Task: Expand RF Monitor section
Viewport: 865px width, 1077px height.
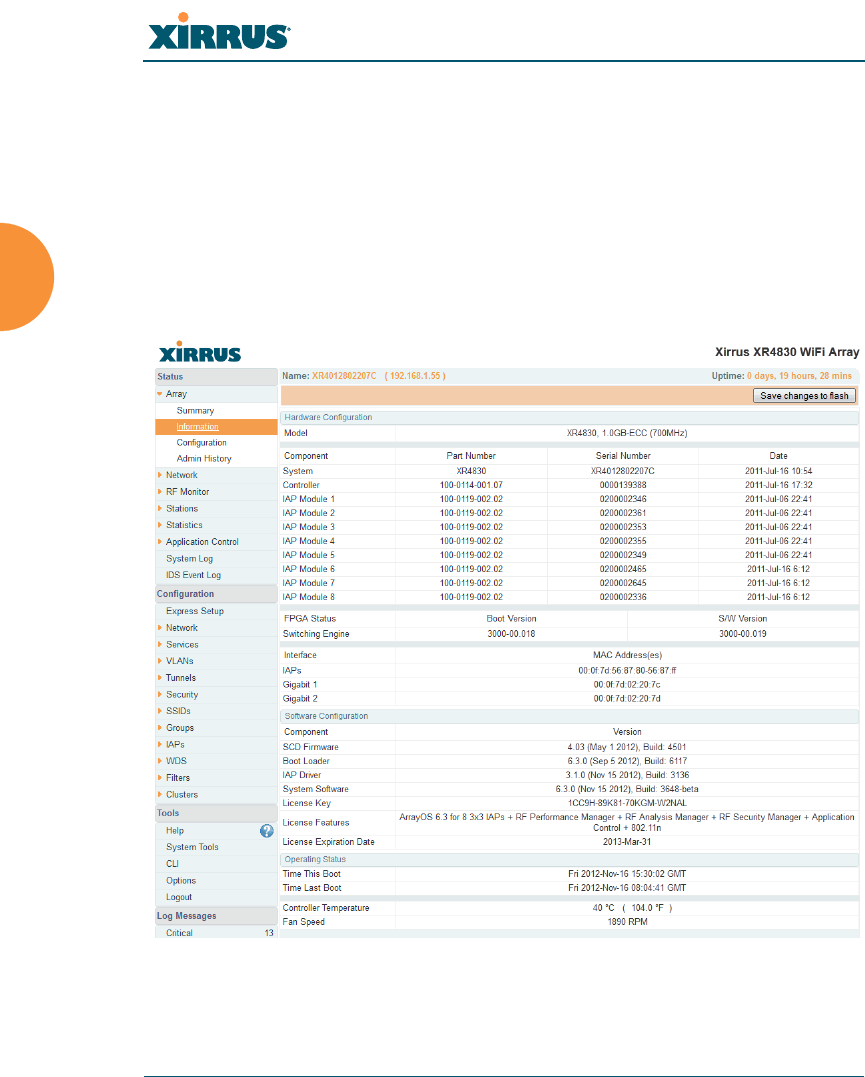Action: pos(159,492)
